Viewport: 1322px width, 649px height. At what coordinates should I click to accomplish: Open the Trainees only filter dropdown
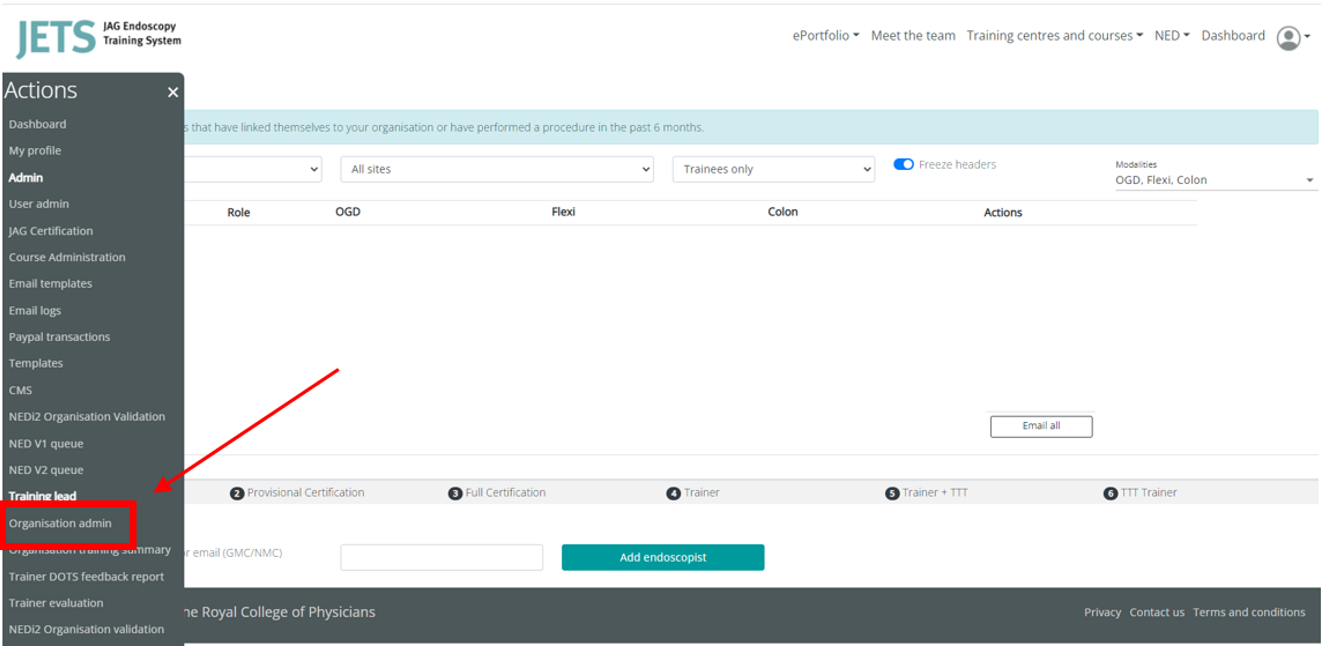pos(773,170)
